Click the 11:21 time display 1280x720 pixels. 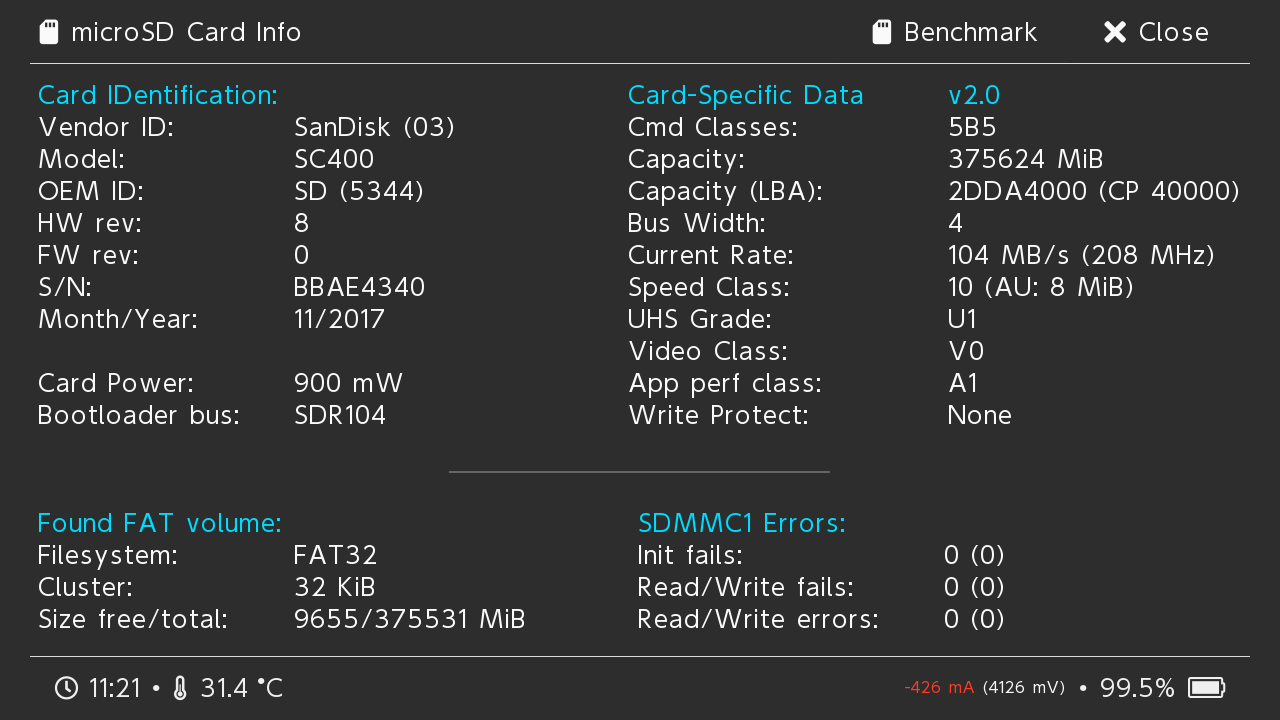114,688
